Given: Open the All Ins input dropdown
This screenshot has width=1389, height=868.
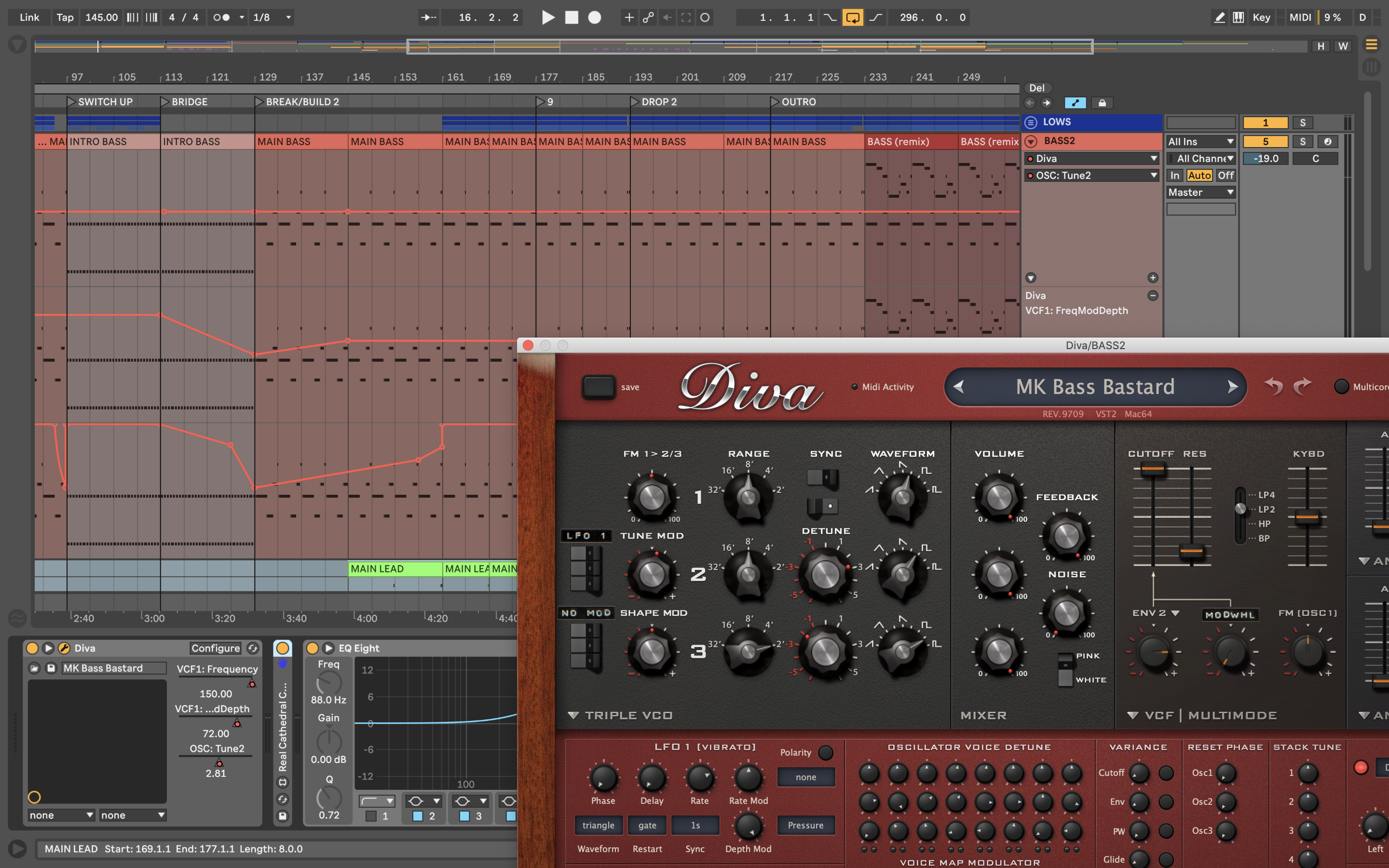Looking at the screenshot, I should coord(1201,141).
